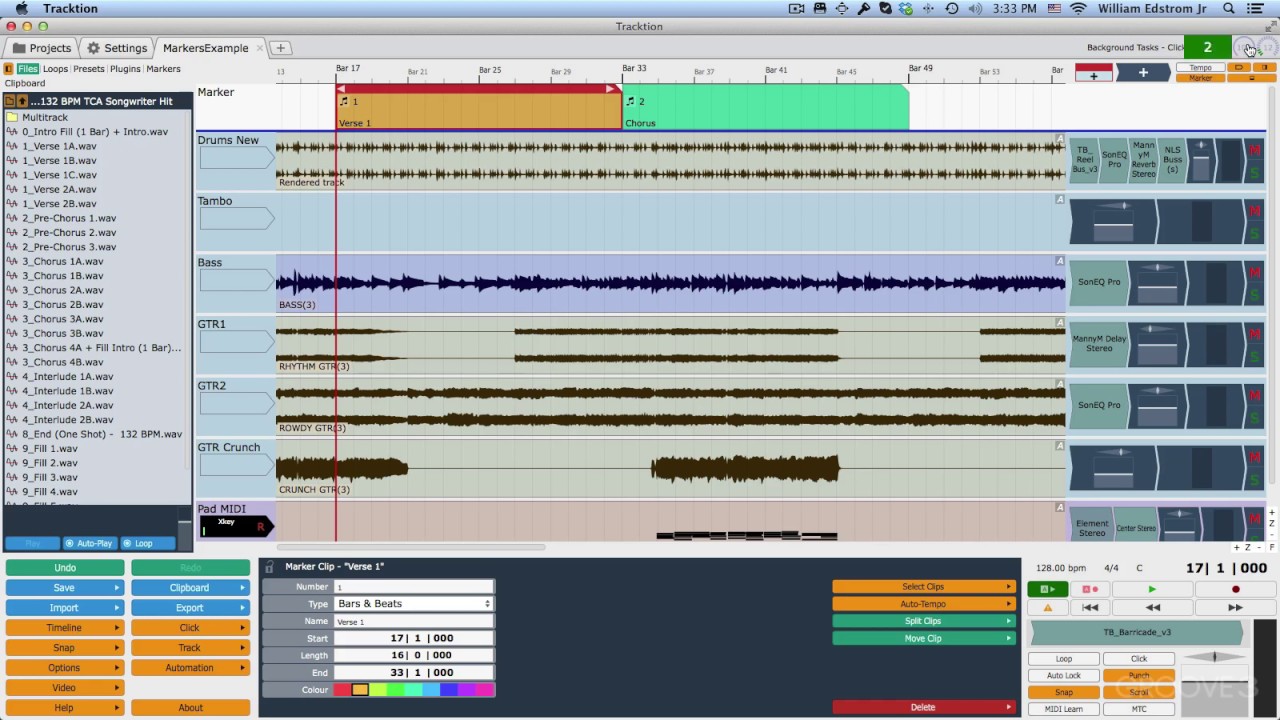Viewport: 1280px width, 720px height.
Task: Expand the Move Clip menu
Action: click(x=923, y=638)
